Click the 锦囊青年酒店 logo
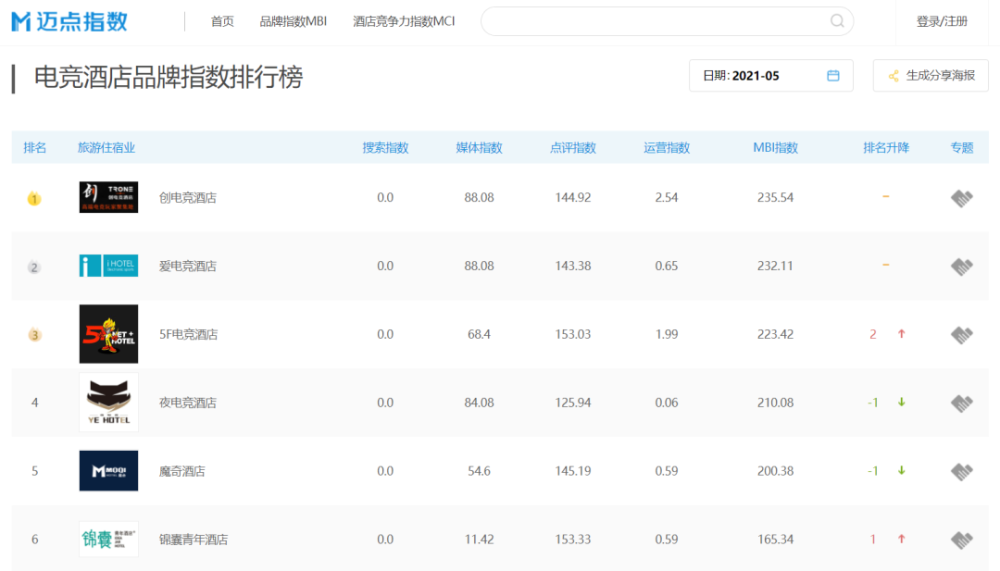Screen dimensions: 1000x571 tap(108, 539)
